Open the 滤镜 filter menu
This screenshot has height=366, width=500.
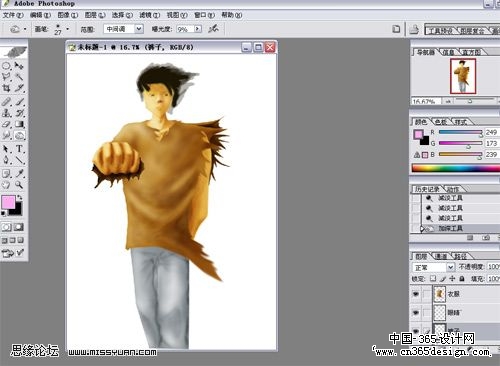pyautogui.click(x=149, y=15)
